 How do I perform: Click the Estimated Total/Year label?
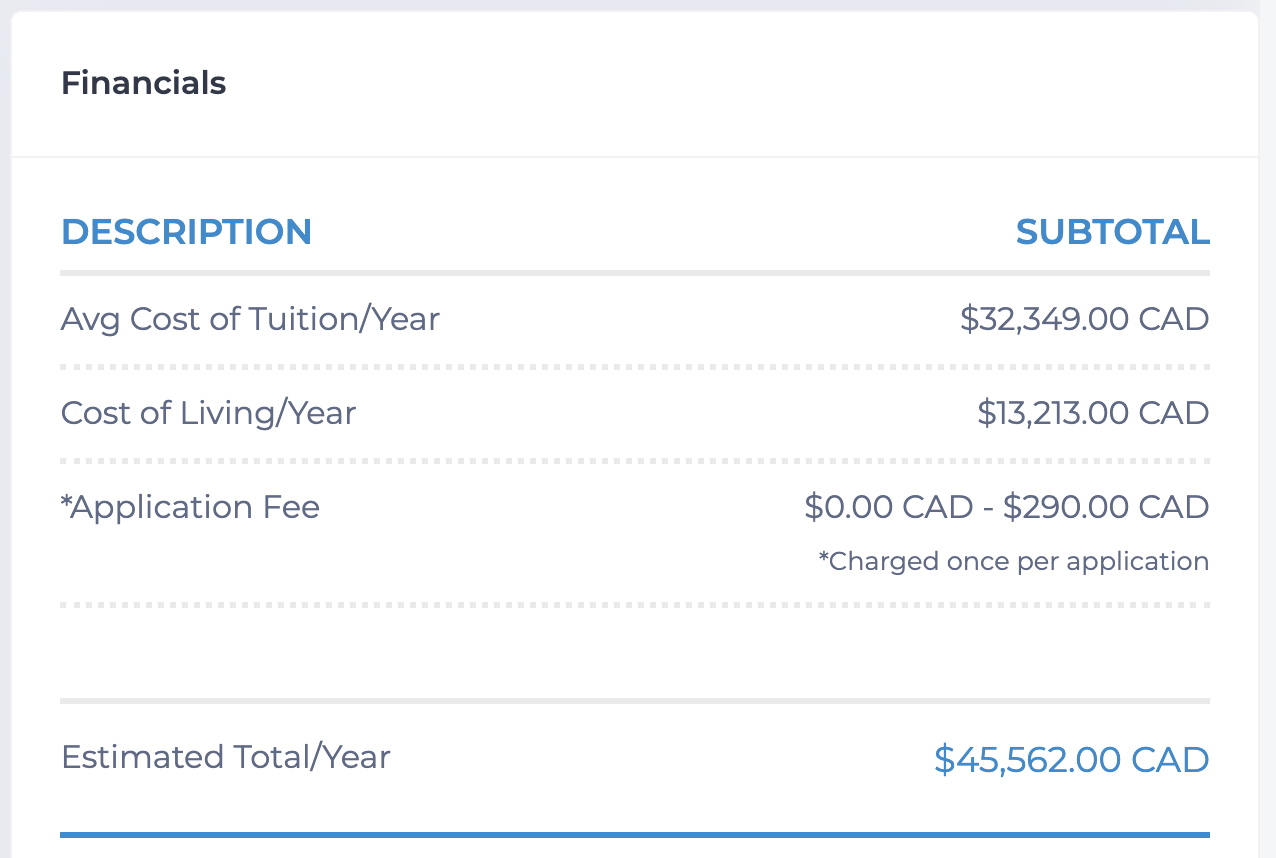[x=226, y=757]
